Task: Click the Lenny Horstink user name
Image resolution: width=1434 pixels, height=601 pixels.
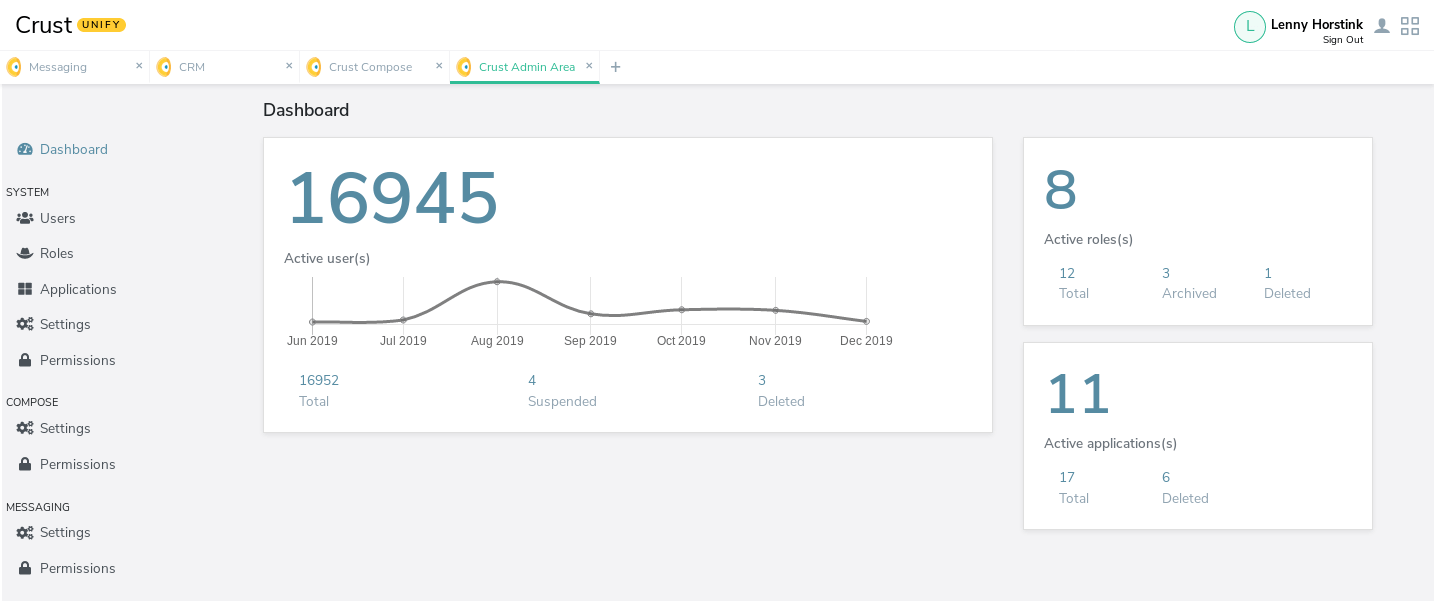Action: click(x=1317, y=24)
